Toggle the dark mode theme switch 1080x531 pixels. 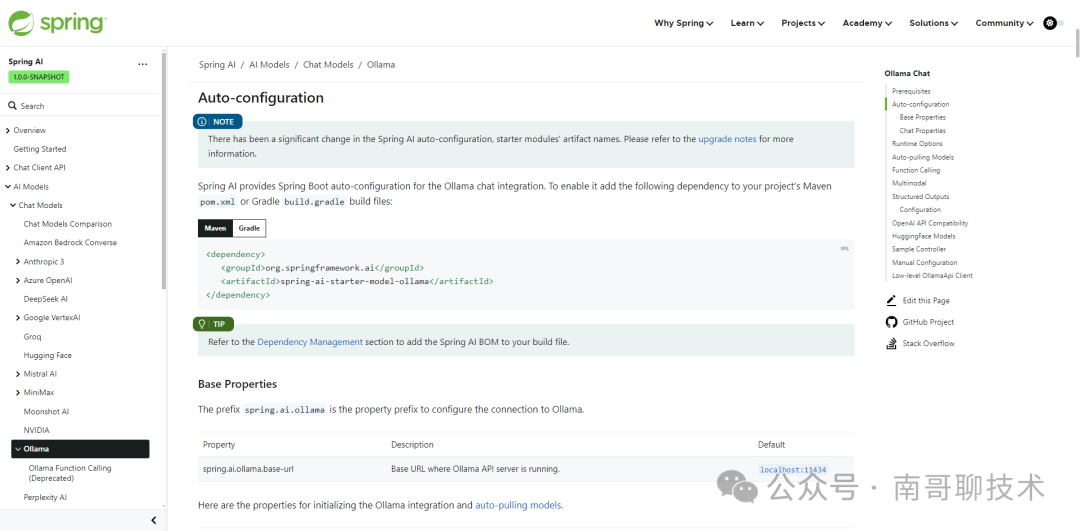coord(1056,23)
